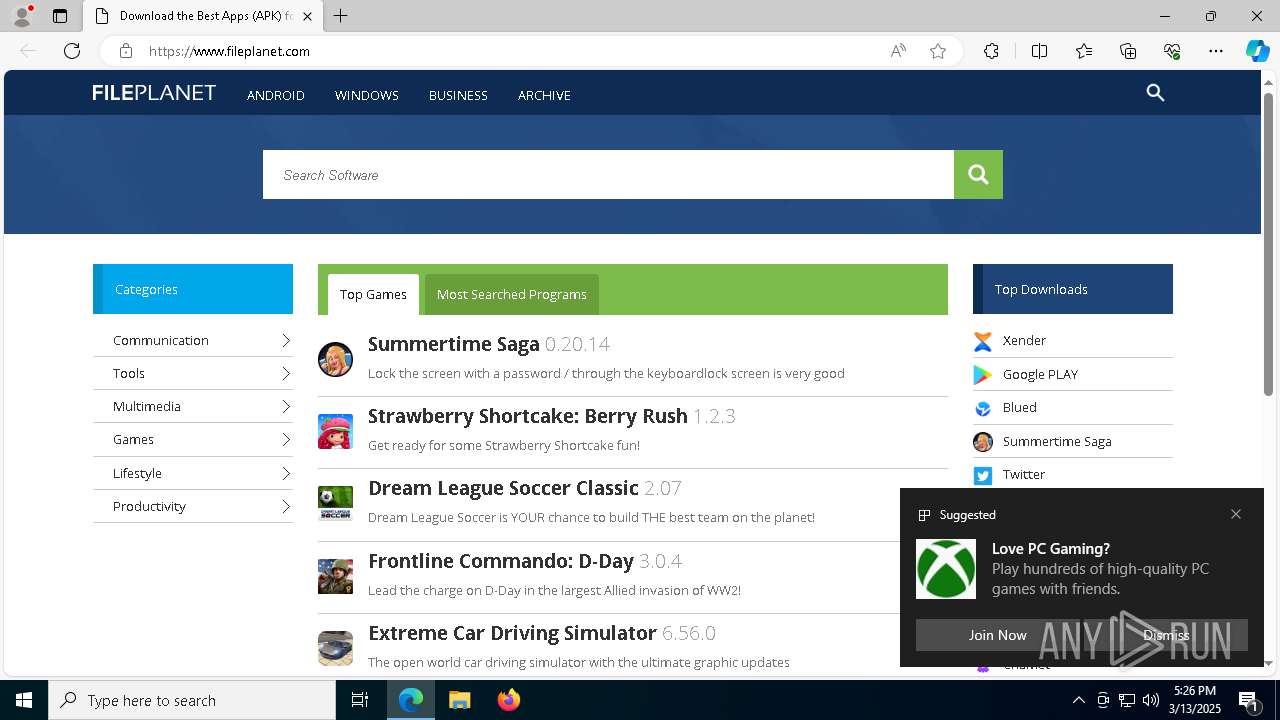Screen dimensions: 1280x720
Task: Click the Twitter icon in Top Downloads
Action: pos(983,475)
